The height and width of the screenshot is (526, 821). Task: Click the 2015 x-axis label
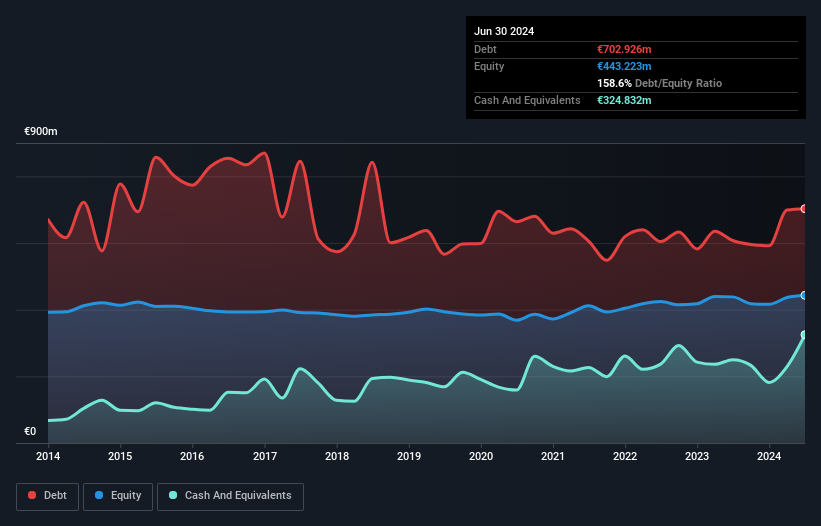tap(120, 456)
